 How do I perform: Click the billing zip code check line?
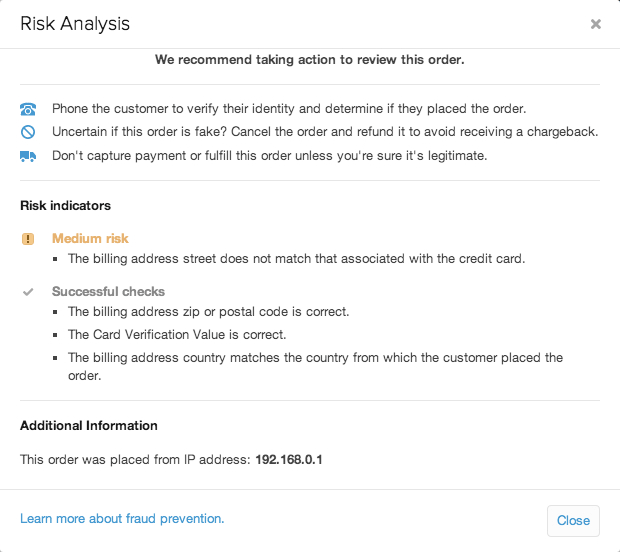tap(208, 312)
